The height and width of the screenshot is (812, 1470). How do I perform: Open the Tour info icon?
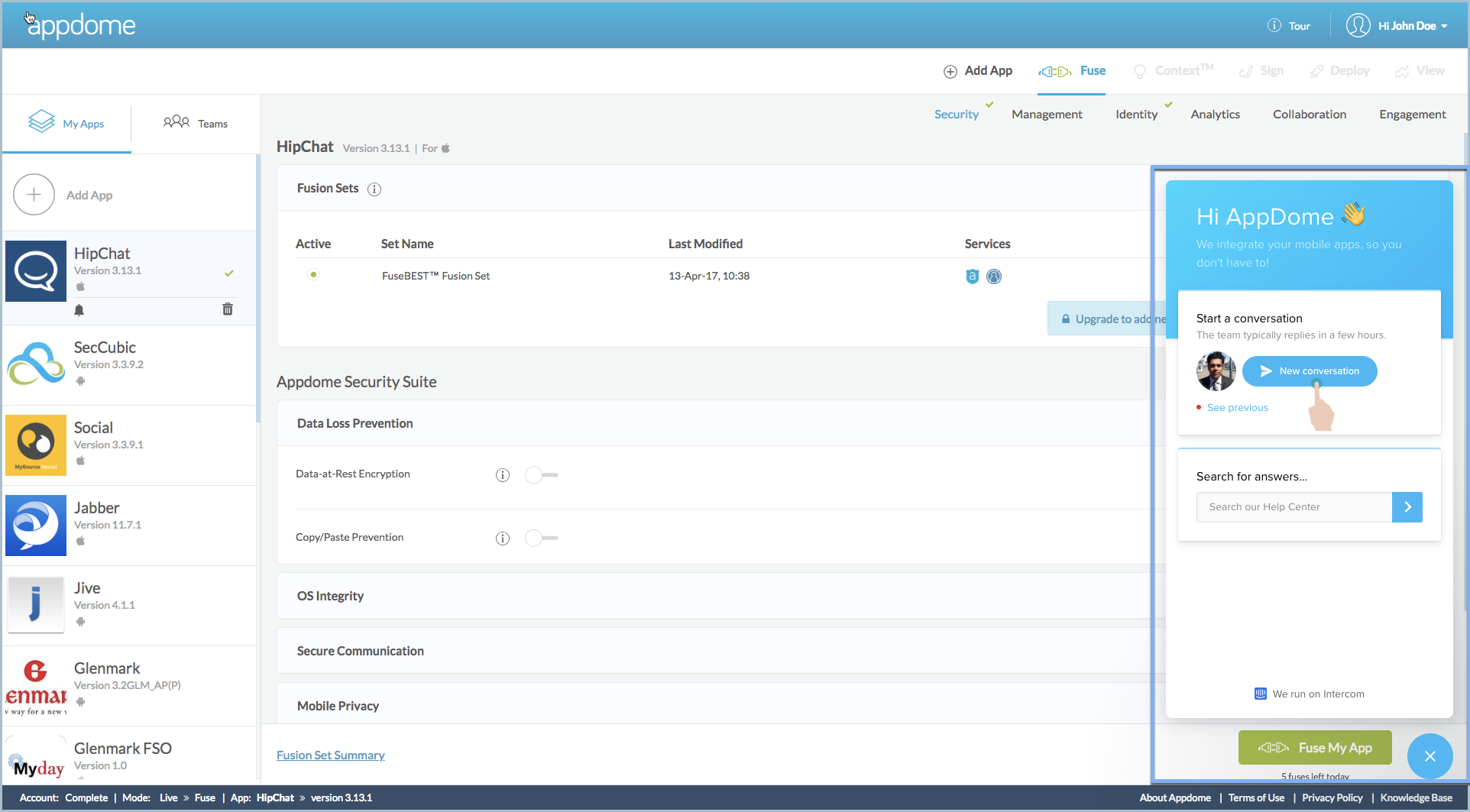coord(1274,25)
